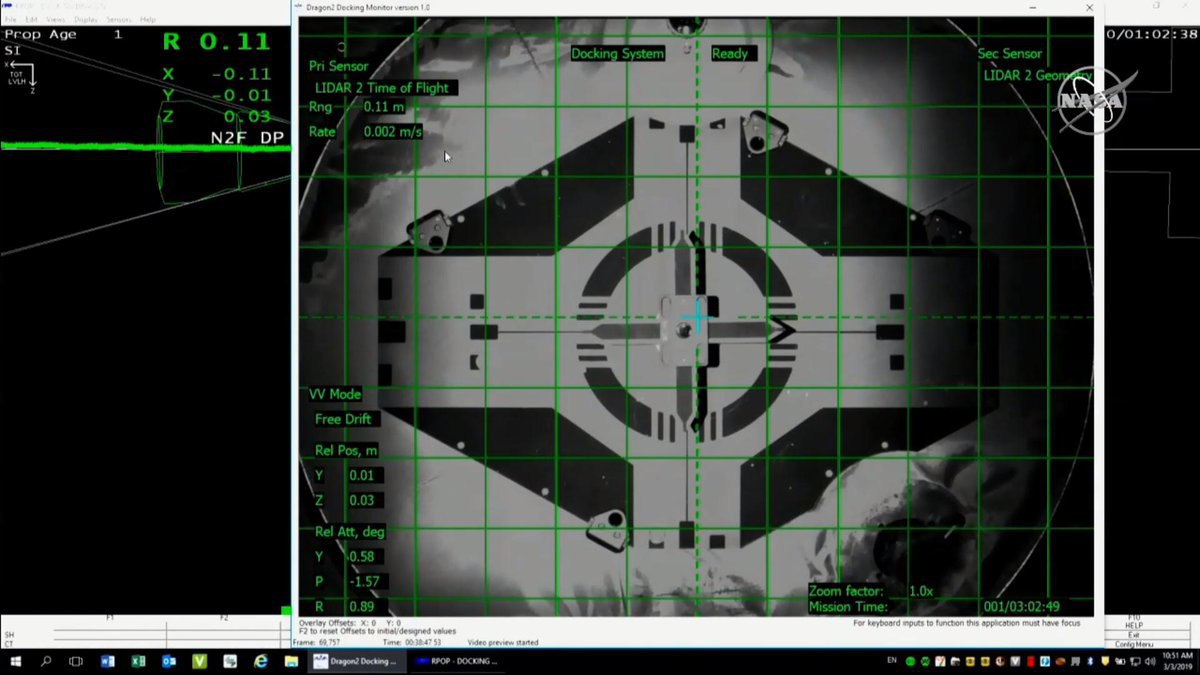This screenshot has height=675, width=1200.
Task: Launch Microsoft Word from the taskbar
Action: (108, 661)
